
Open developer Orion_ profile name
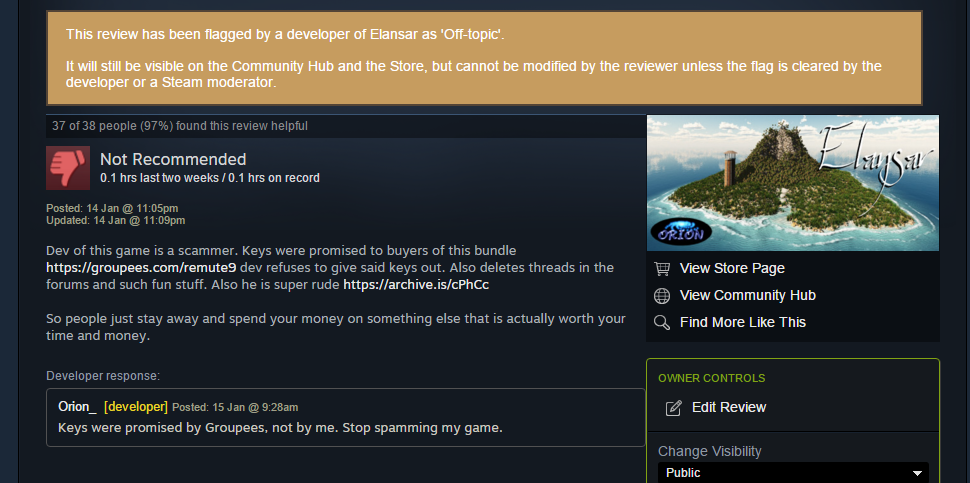point(77,407)
